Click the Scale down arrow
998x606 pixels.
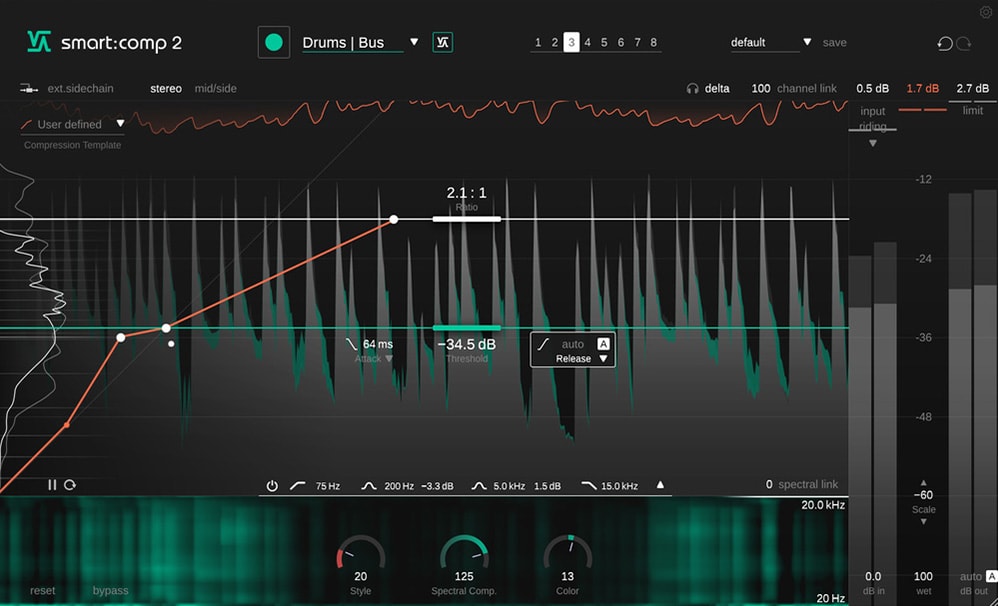point(924,522)
